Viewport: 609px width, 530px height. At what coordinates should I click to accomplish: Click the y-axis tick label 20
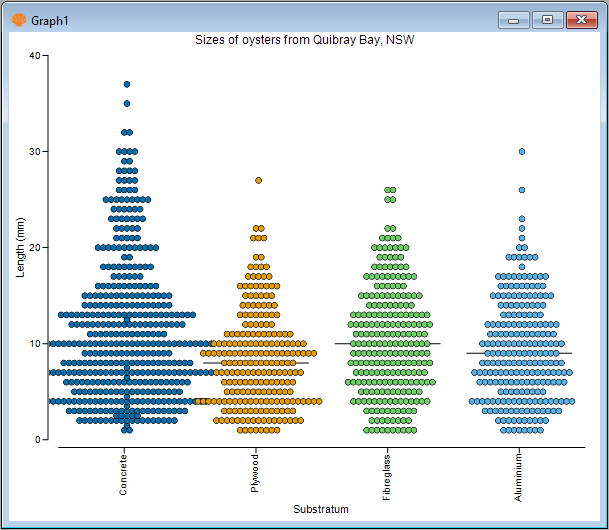[x=35, y=248]
